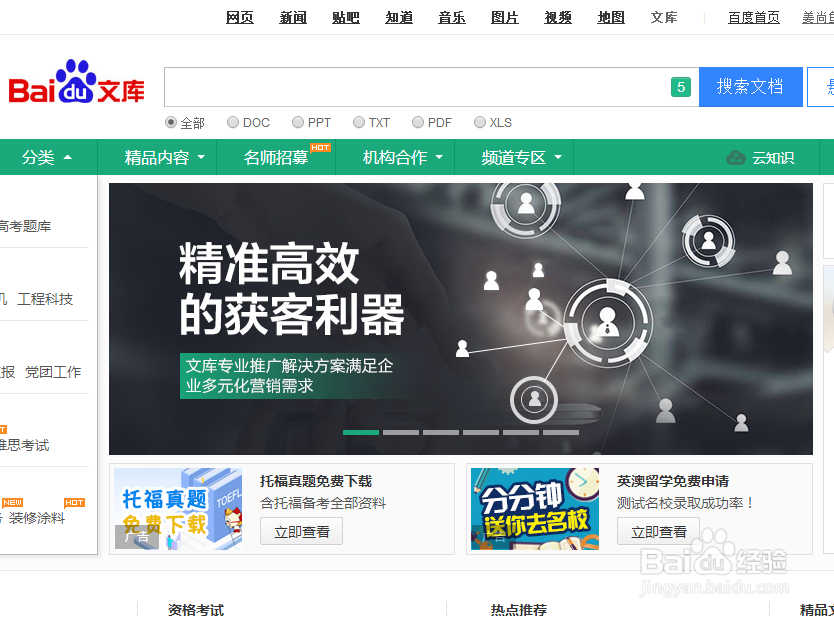Click the 热点推荐 section heading
The width and height of the screenshot is (834, 617).
click(x=519, y=610)
